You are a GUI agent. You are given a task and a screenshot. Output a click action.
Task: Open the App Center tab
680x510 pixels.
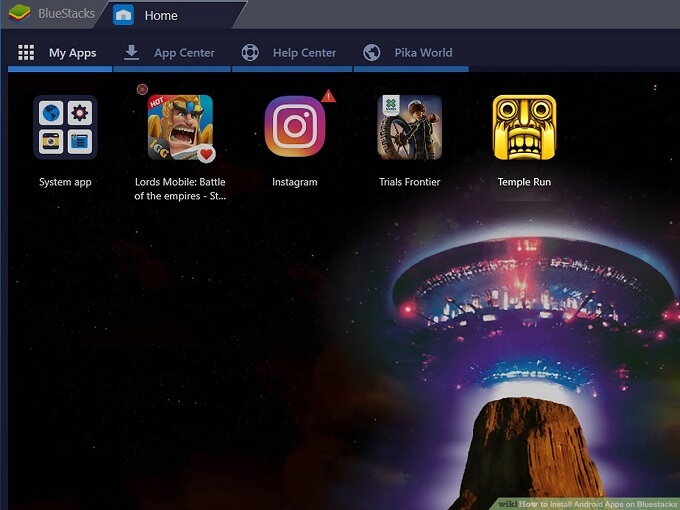click(172, 53)
